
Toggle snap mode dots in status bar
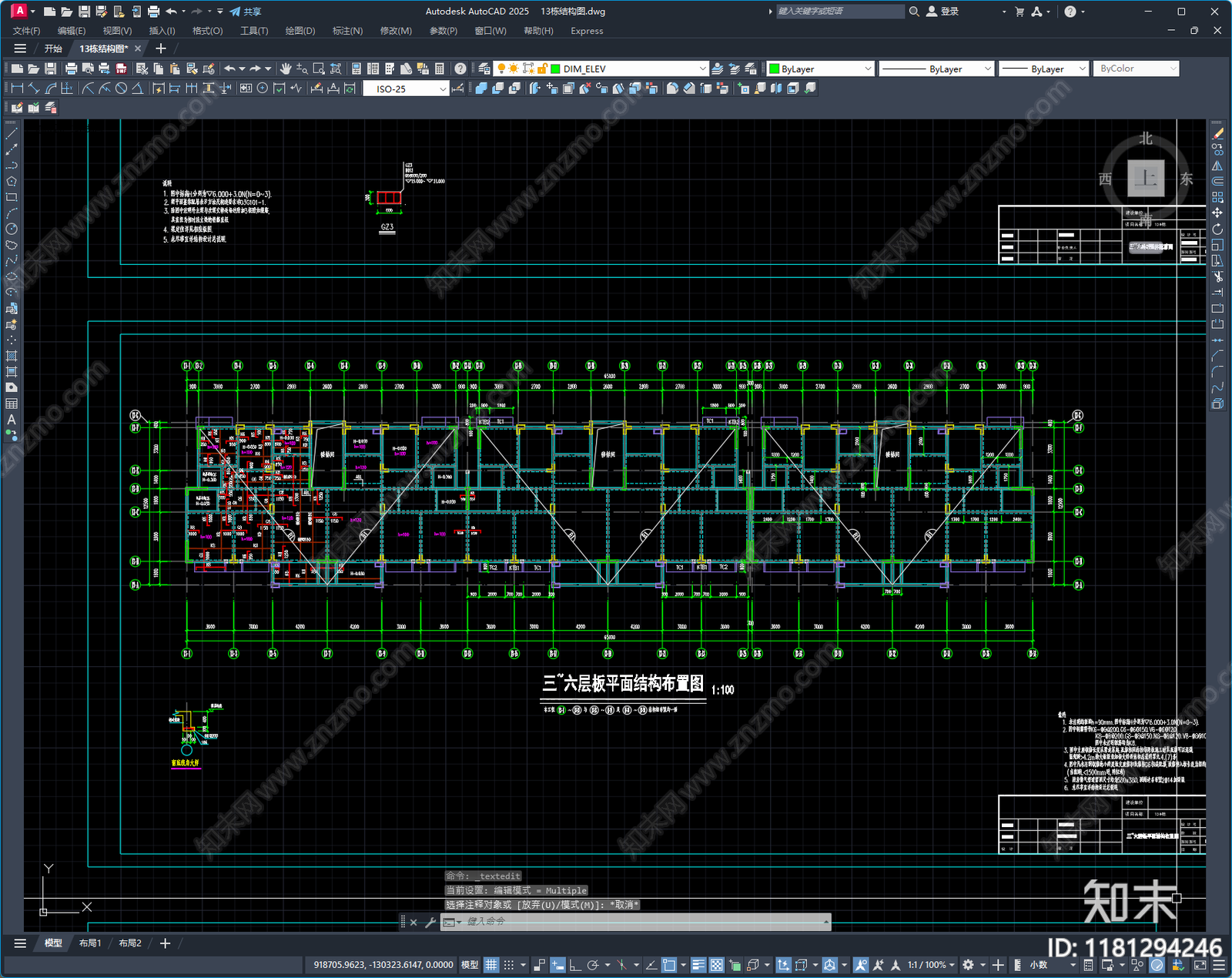(x=509, y=965)
